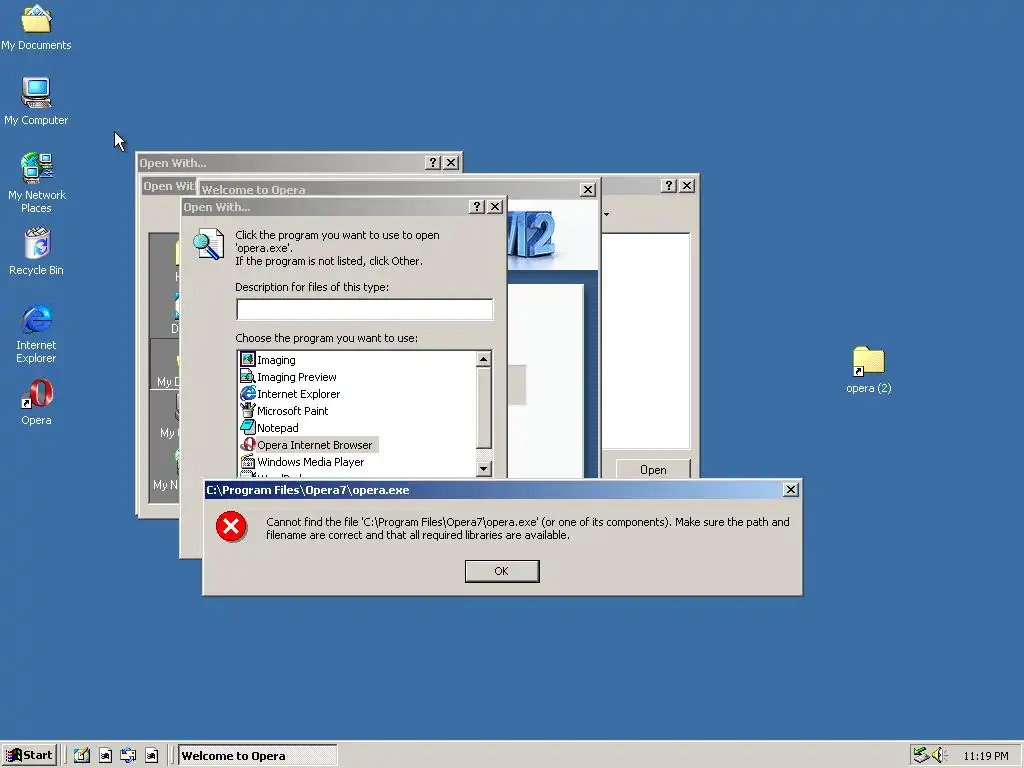Expand the dropdown arrow in rear Open dialog
The width and height of the screenshot is (1024, 768).
(606, 214)
